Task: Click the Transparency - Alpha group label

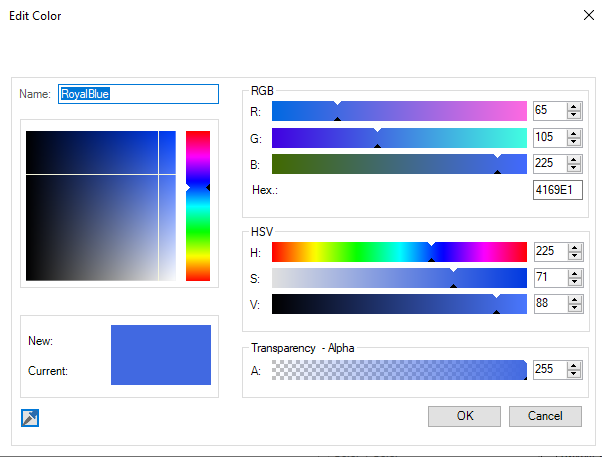Action: (x=303, y=348)
